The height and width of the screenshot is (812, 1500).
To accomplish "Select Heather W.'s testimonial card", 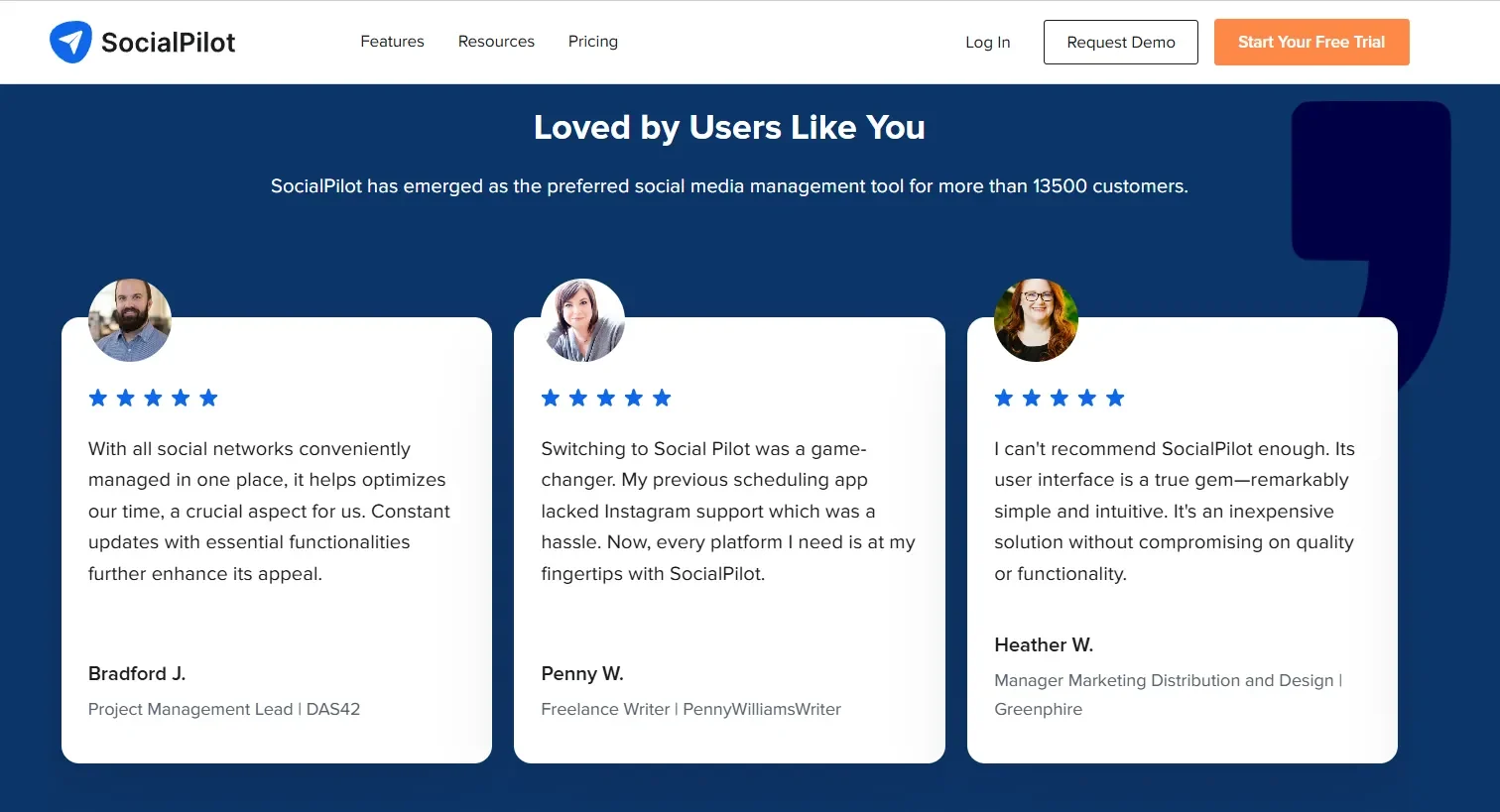I will tap(1182, 539).
